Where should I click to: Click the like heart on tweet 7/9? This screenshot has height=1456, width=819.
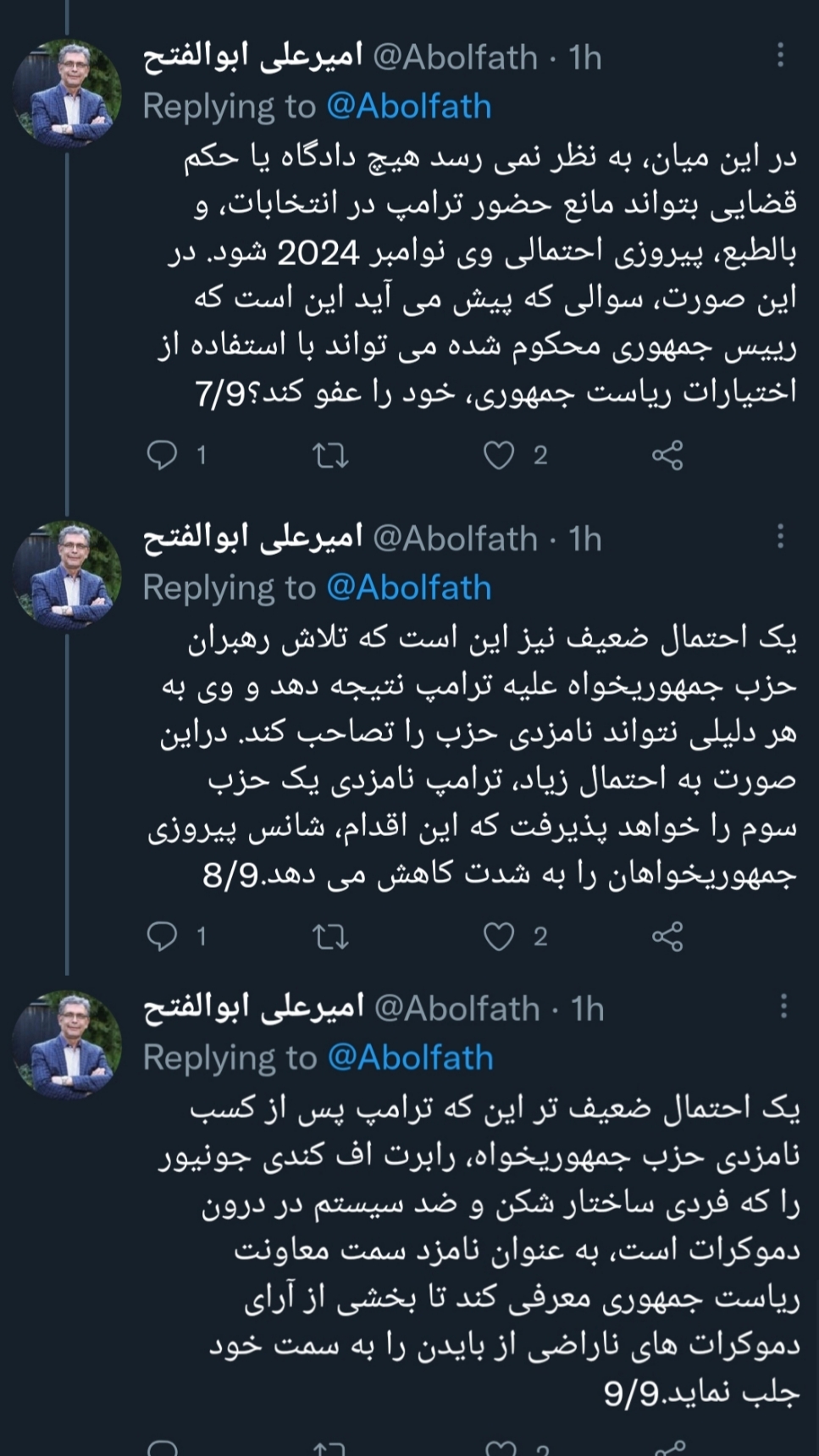[501, 456]
